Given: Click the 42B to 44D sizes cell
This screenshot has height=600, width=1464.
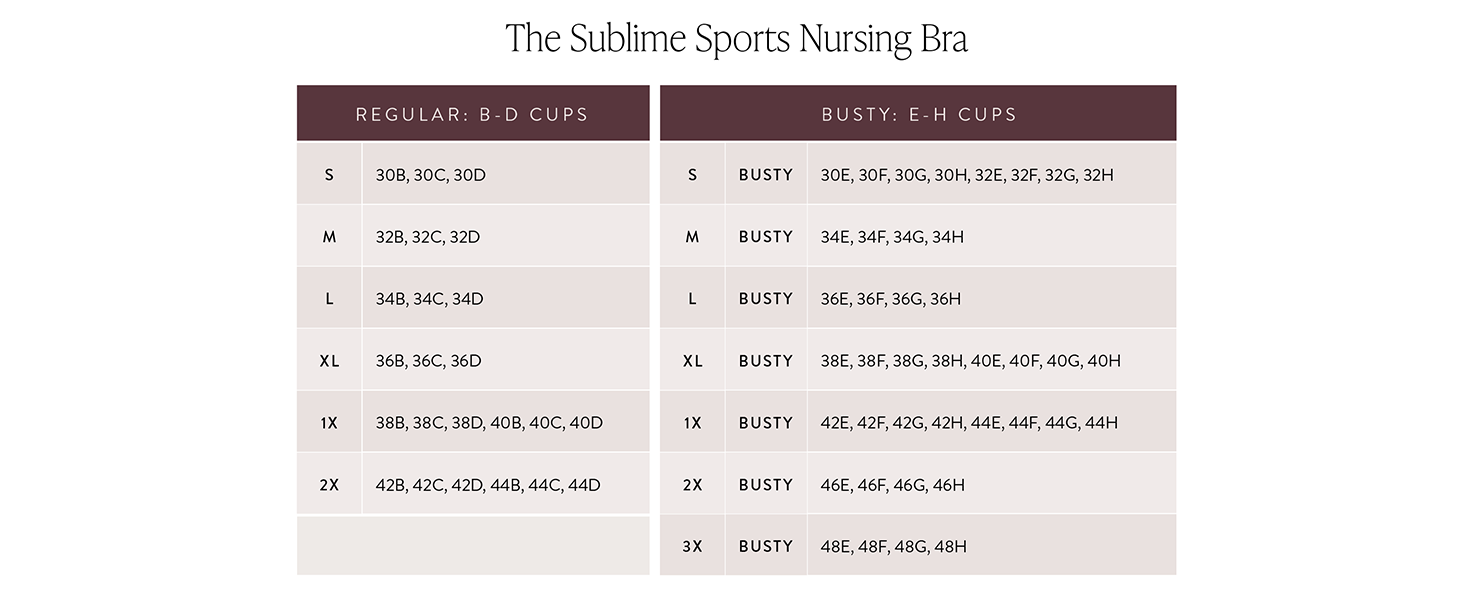Looking at the screenshot, I should (488, 485).
